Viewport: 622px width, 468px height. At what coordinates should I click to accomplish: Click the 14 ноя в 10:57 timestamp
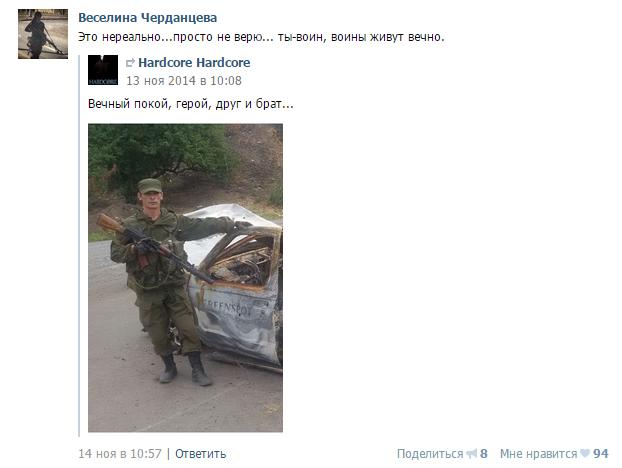(120, 454)
